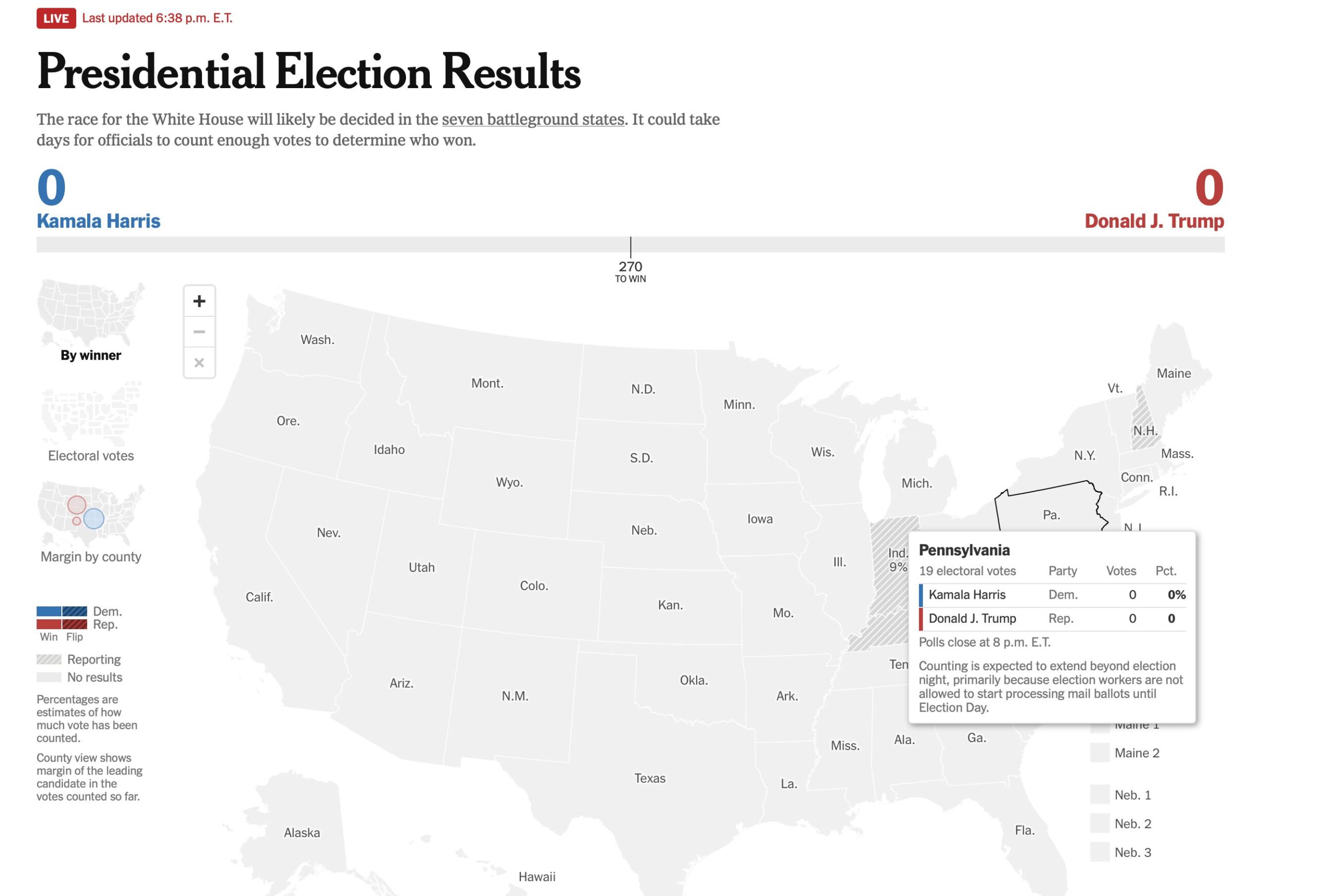Click the Neb. 3 district square
Image resolution: width=1319 pixels, height=896 pixels.
click(x=1100, y=852)
